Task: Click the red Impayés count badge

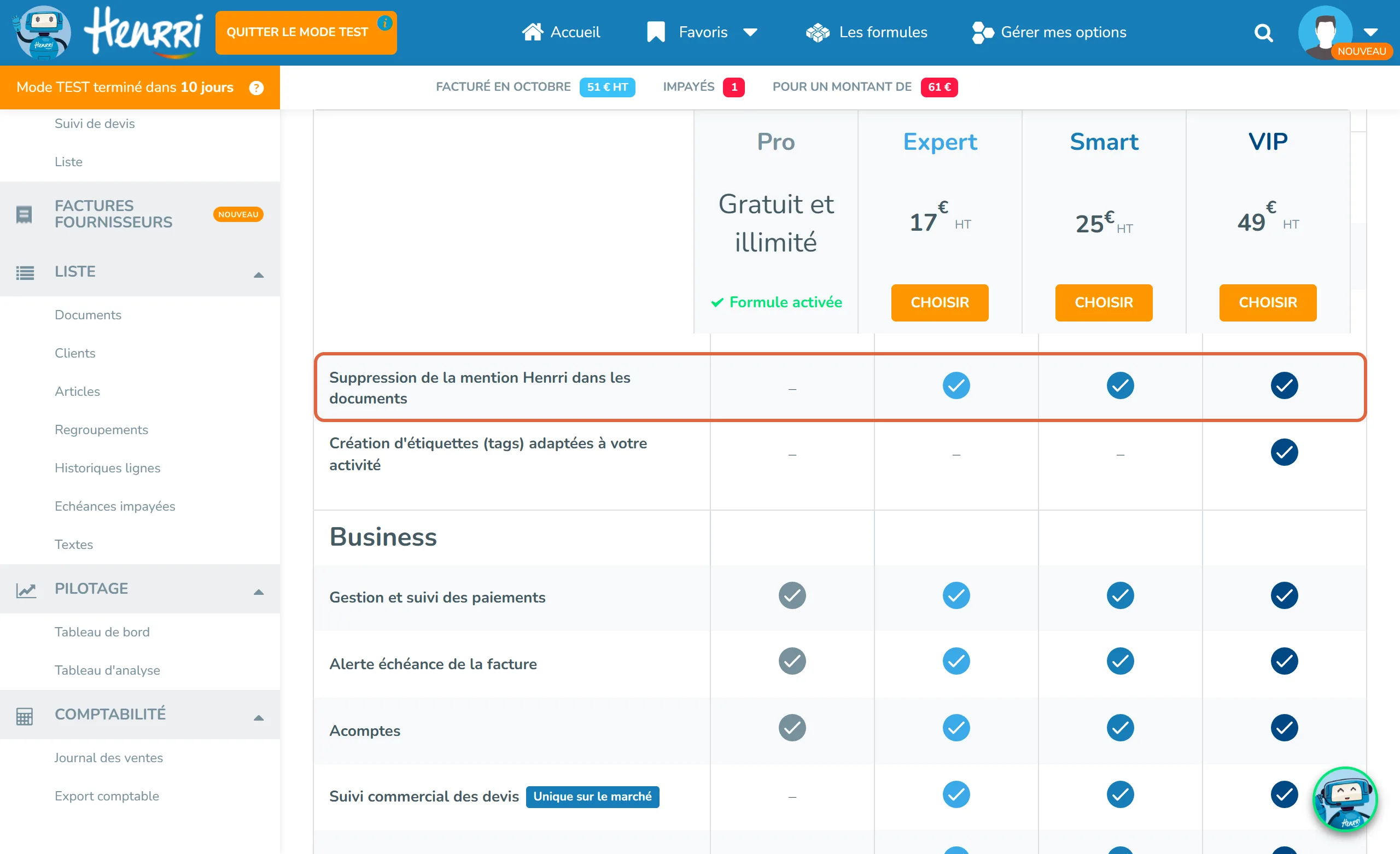Action: (733, 87)
